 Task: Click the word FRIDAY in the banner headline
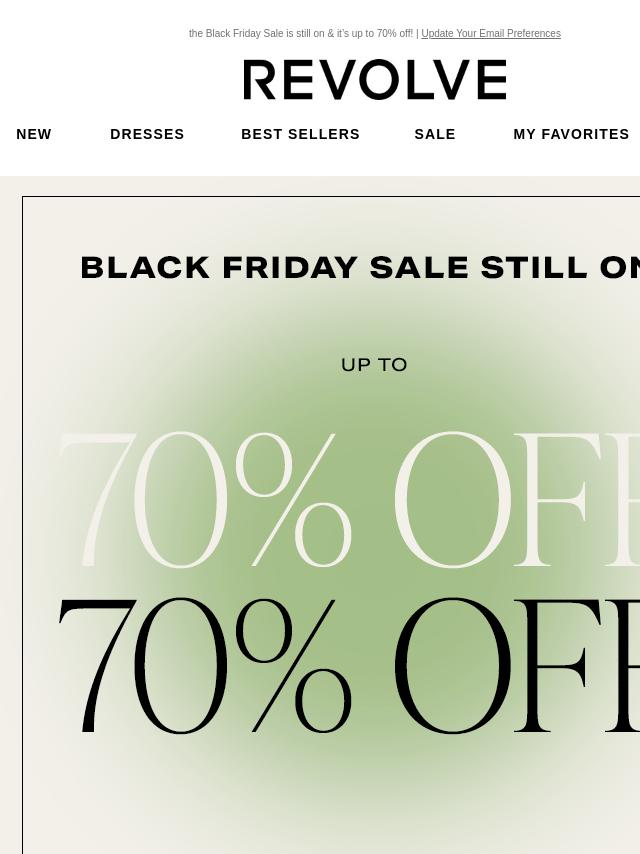pos(290,267)
